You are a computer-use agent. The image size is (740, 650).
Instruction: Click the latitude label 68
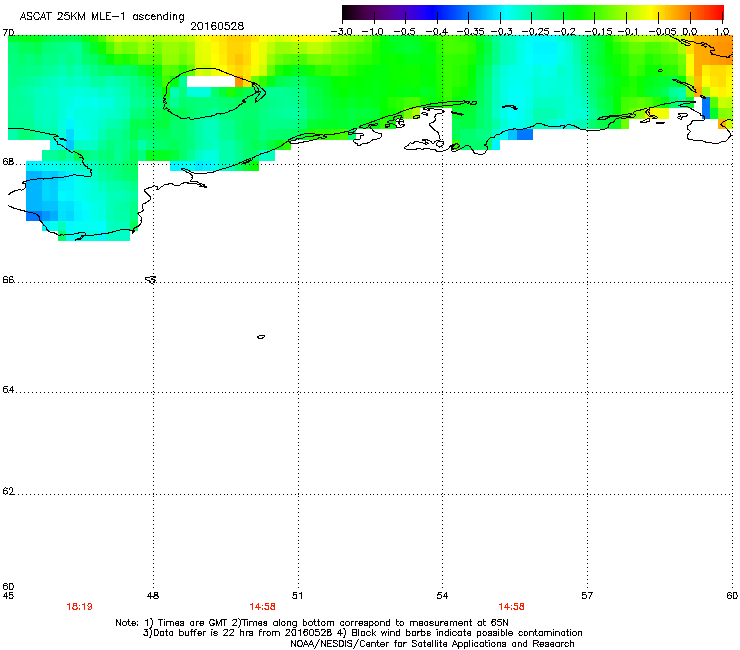pos(8,162)
